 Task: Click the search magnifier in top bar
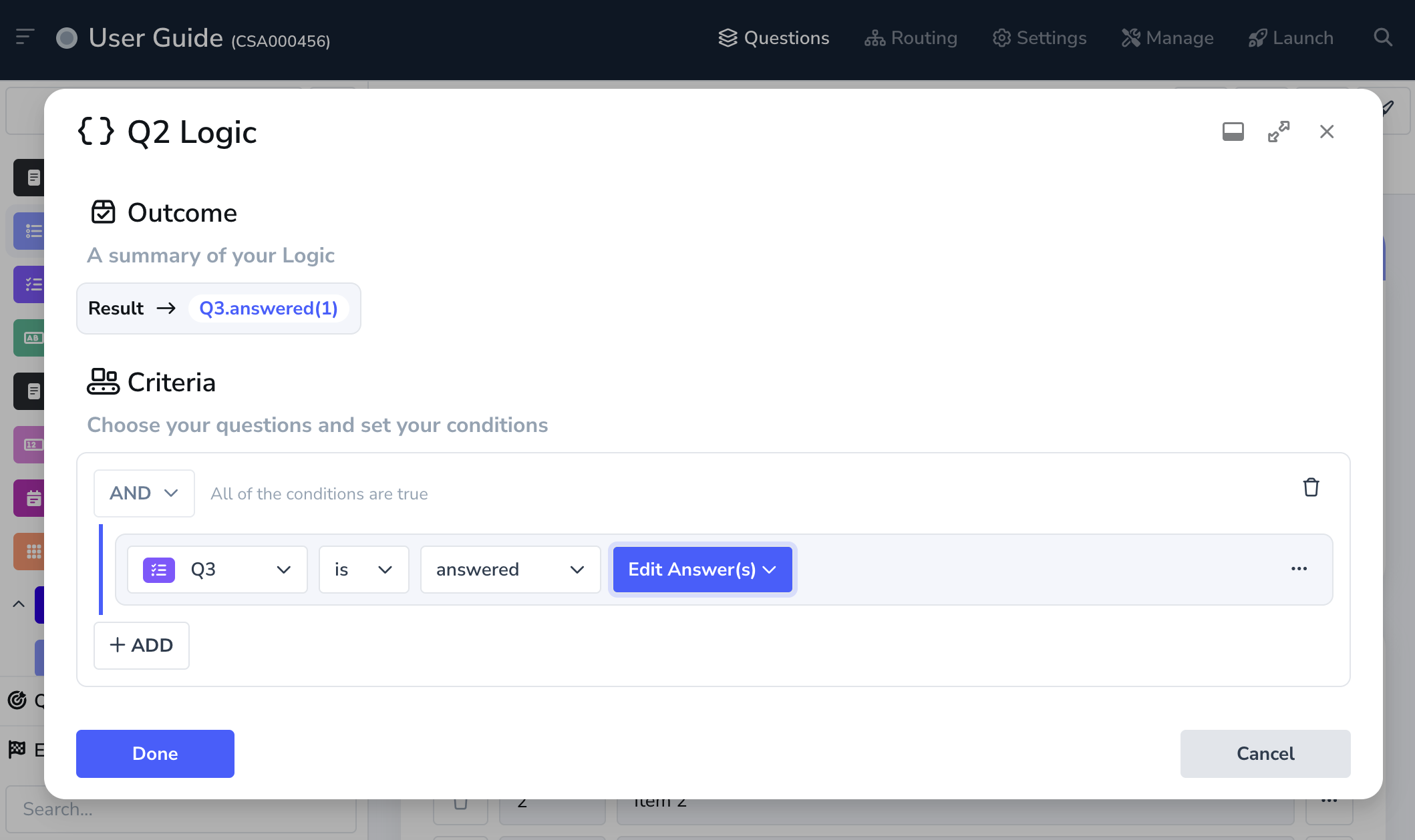tap(1383, 38)
